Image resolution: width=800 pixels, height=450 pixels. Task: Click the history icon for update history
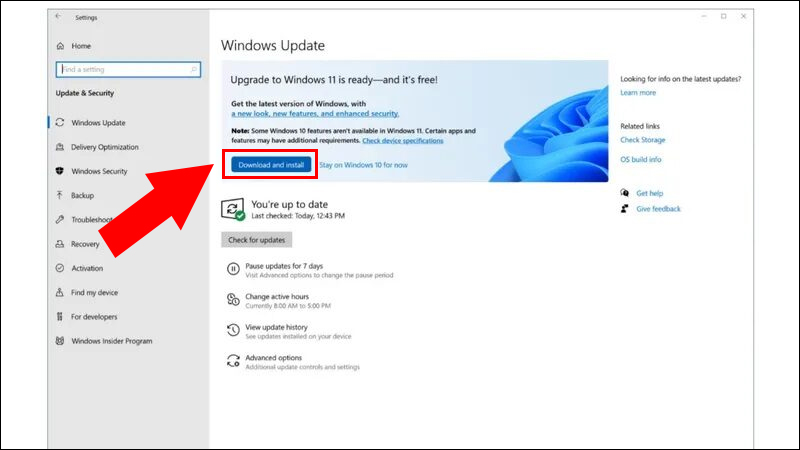tap(233, 330)
